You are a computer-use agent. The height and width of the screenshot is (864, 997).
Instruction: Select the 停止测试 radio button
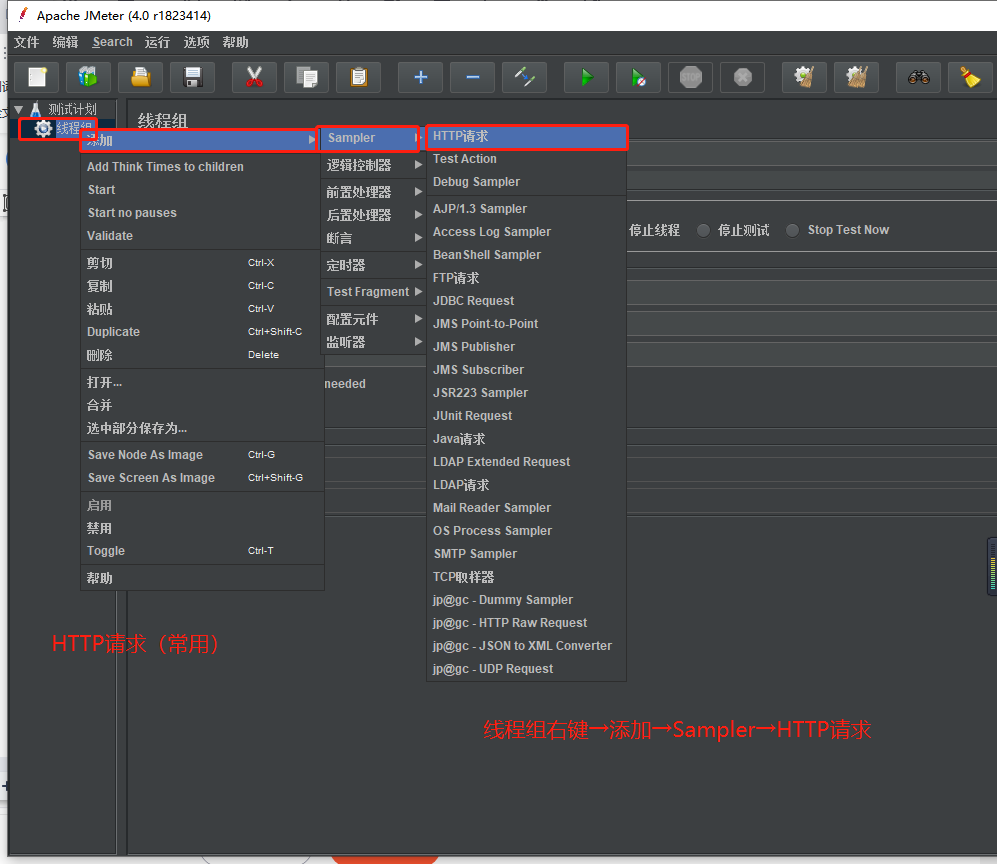click(703, 230)
